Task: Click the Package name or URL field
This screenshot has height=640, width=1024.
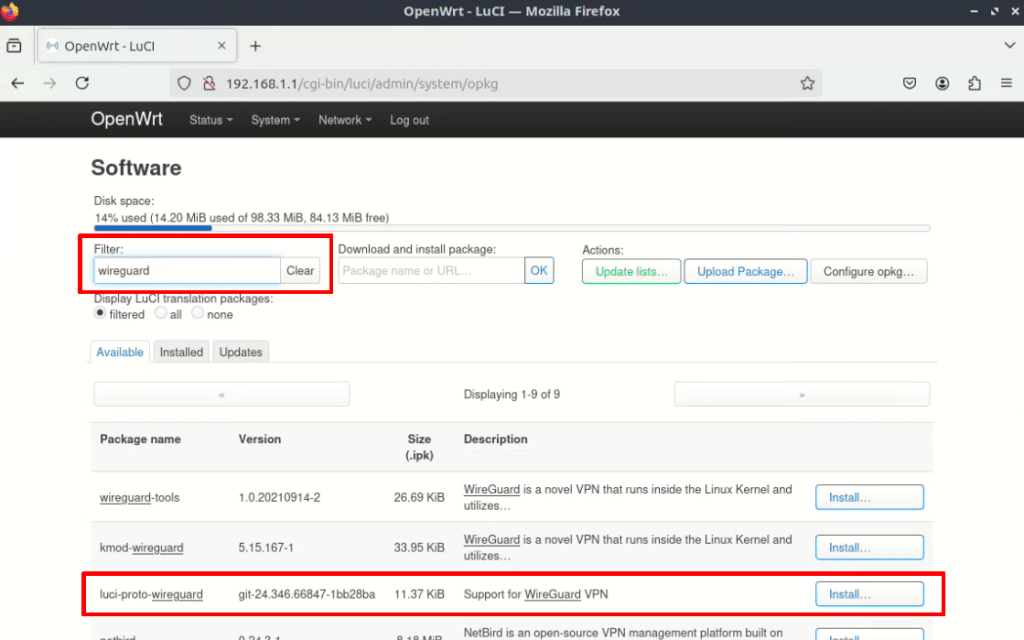Action: click(431, 270)
